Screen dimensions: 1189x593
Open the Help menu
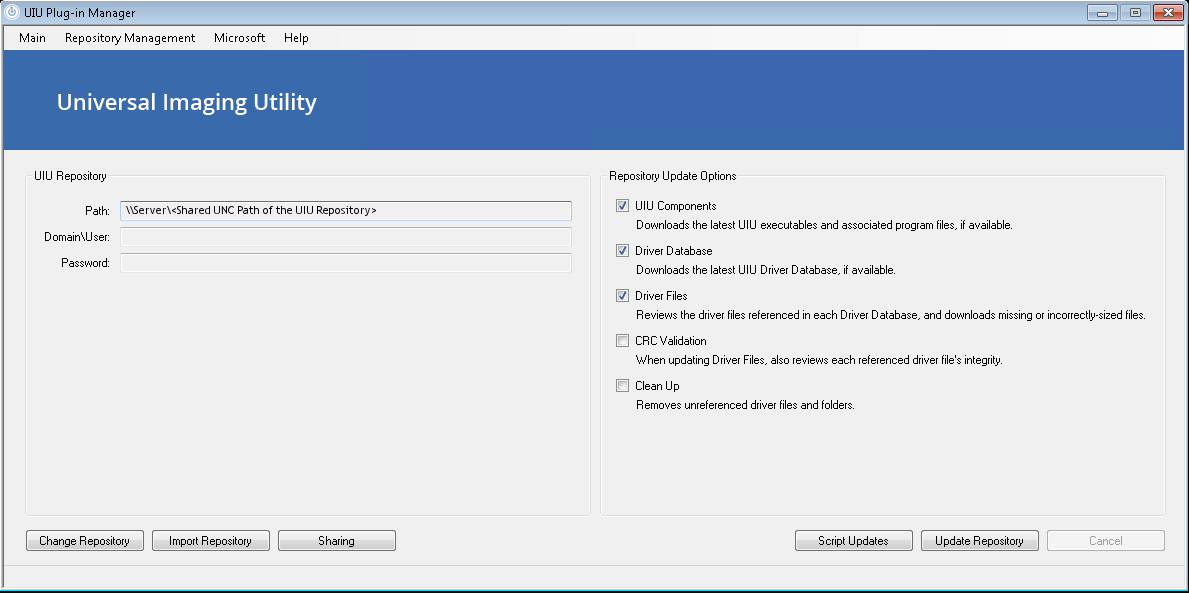296,38
